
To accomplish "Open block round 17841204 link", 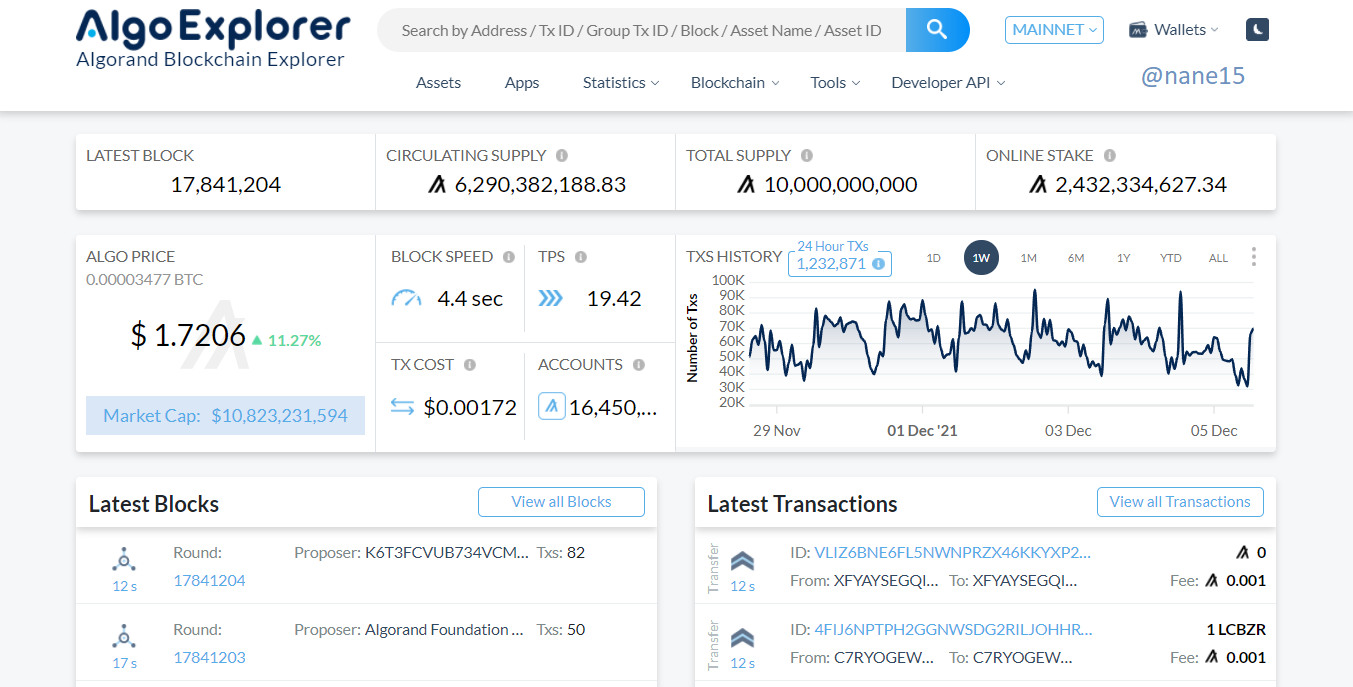I will click(209, 580).
